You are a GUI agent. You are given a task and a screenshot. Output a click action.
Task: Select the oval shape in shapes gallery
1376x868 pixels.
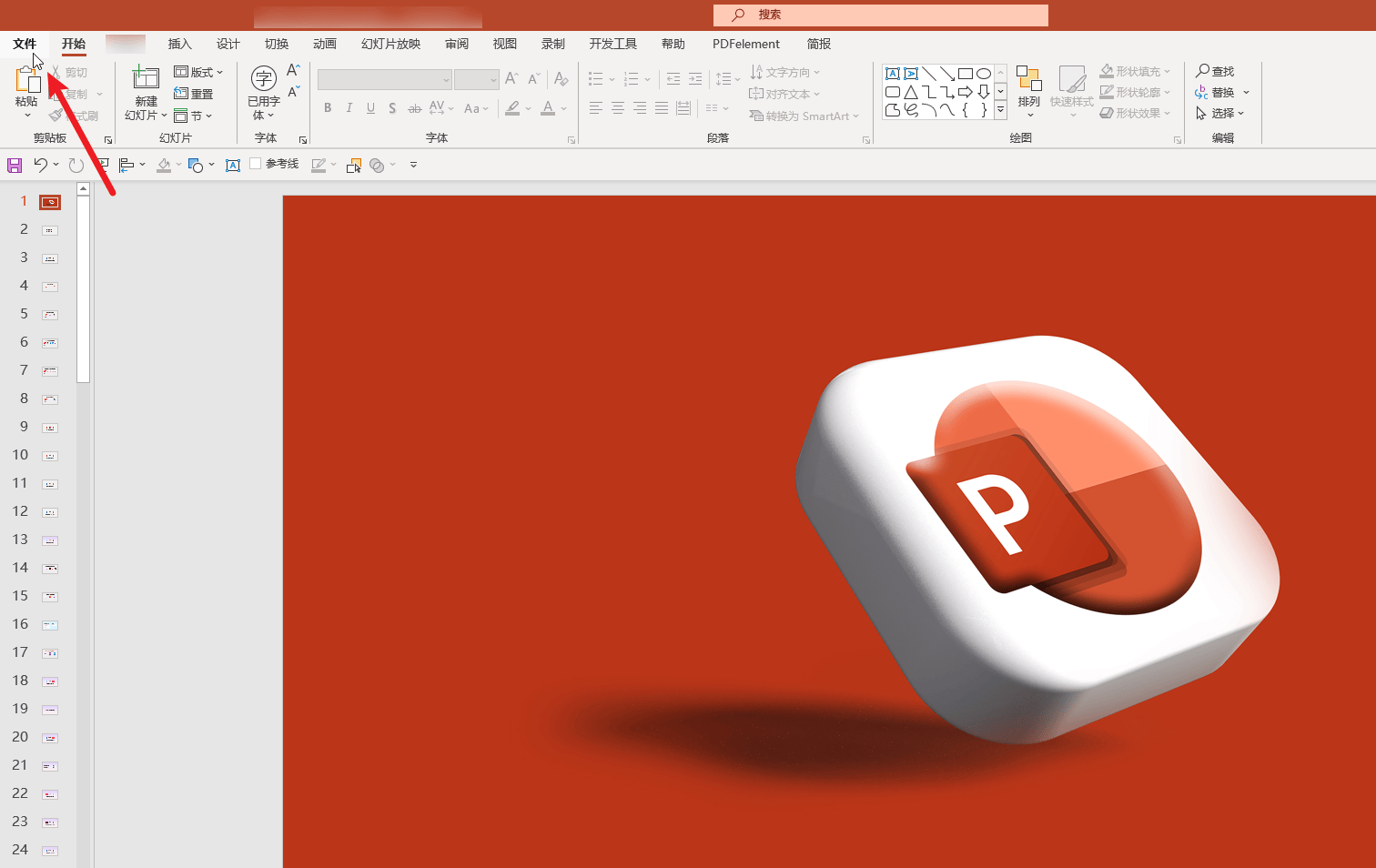[984, 74]
